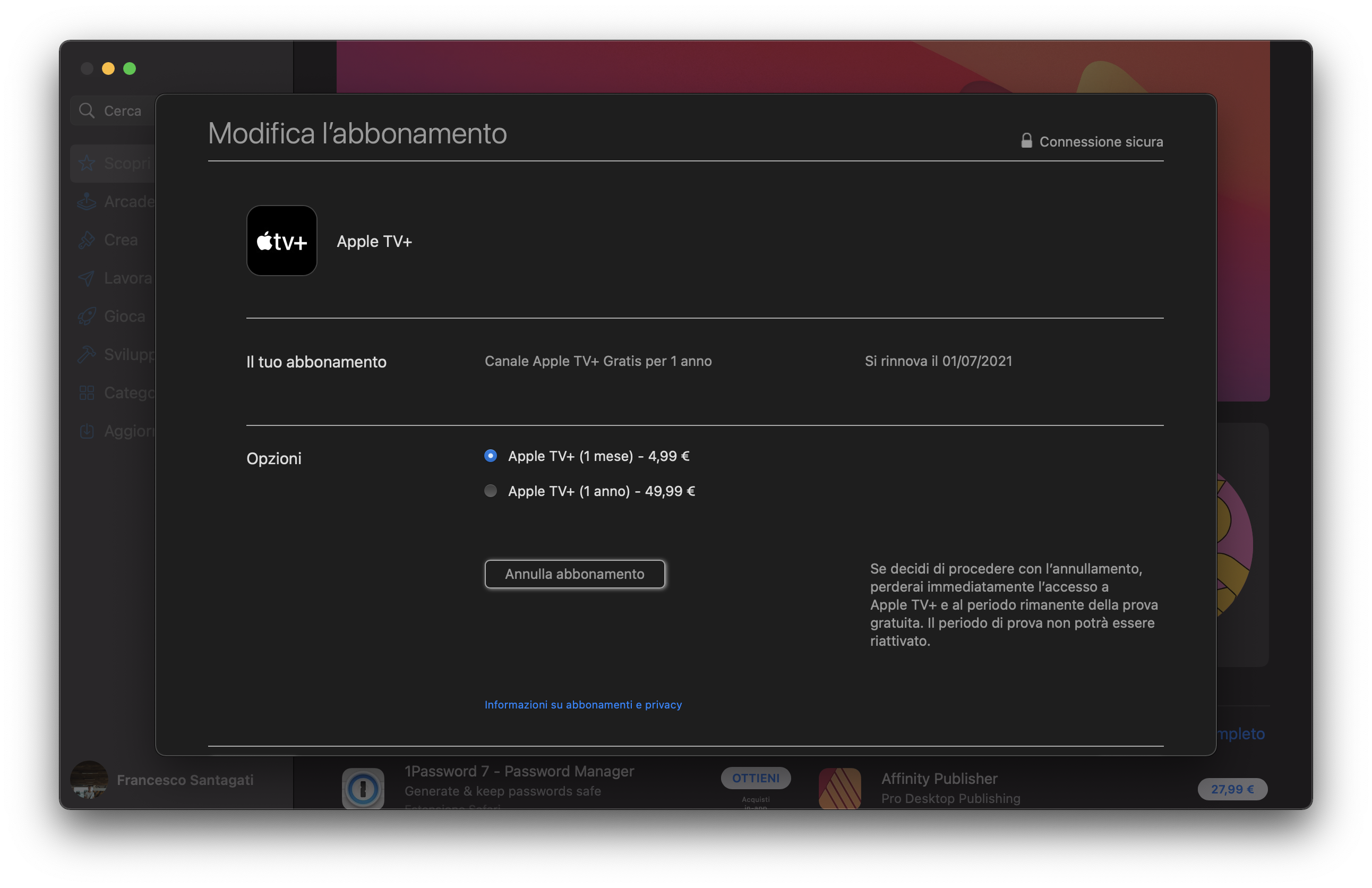Viewport: 1372px width, 888px height.
Task: Open Informazioni su abbonamenti e privacy link
Action: tap(583, 705)
